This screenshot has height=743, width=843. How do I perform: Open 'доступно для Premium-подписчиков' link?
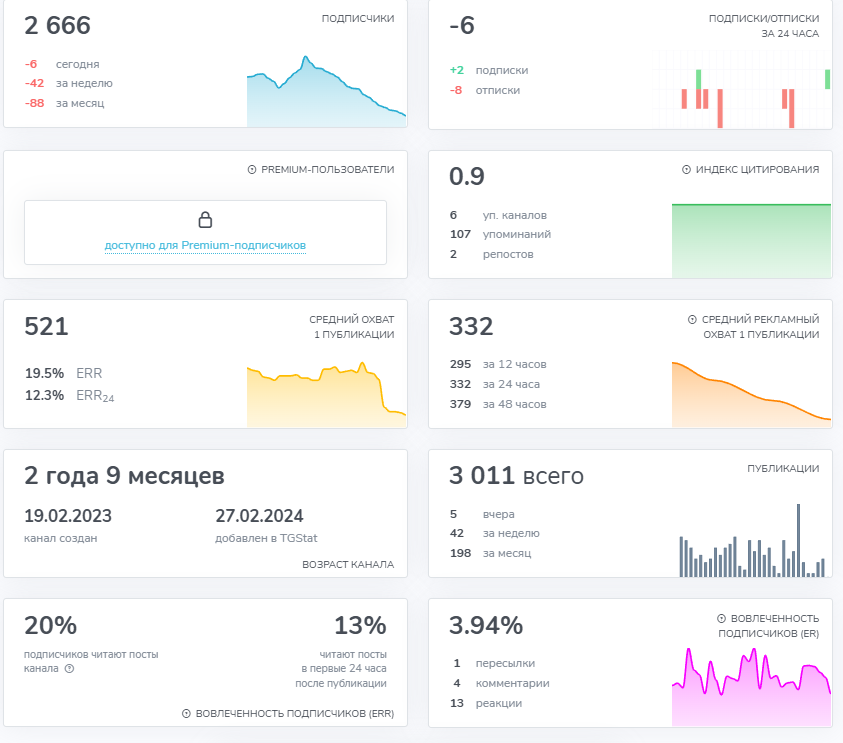[205, 245]
